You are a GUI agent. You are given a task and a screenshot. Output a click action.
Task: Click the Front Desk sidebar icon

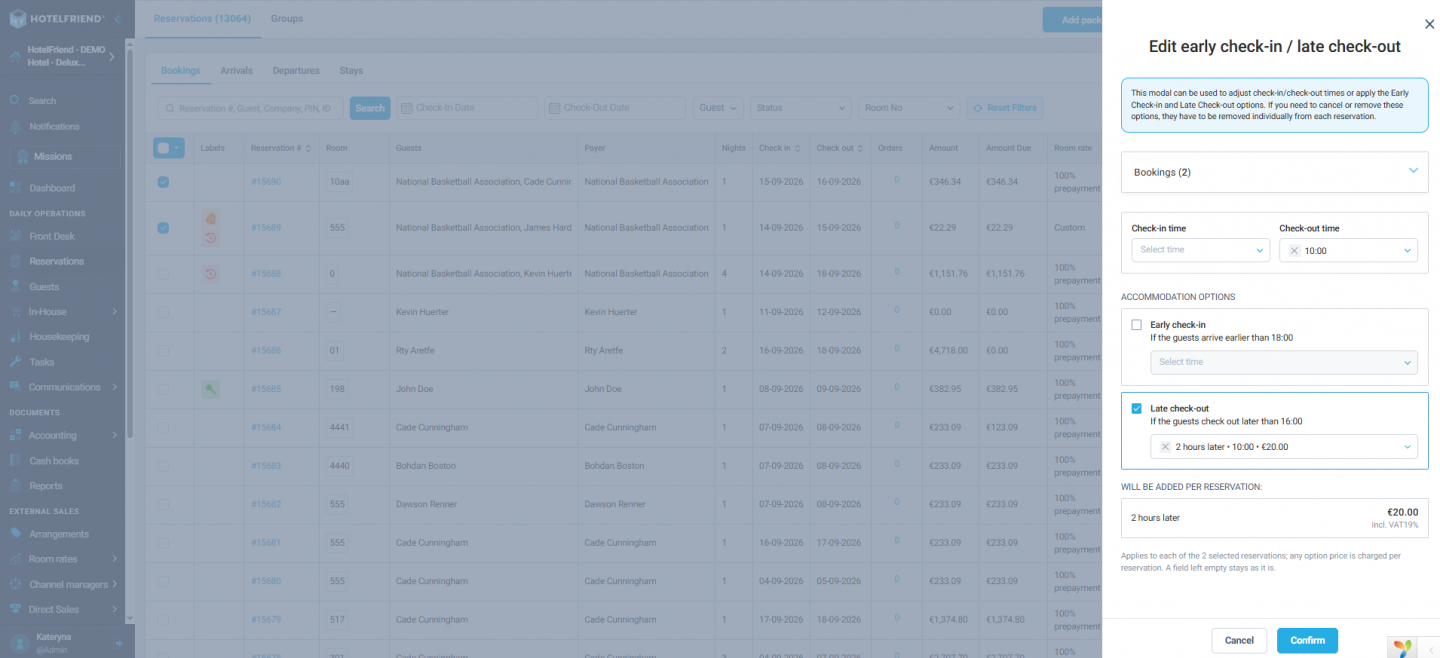pyautogui.click(x=15, y=236)
